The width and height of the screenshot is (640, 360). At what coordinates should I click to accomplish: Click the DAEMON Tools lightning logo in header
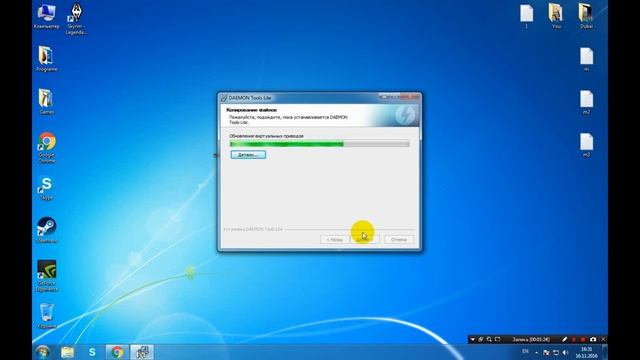pos(405,115)
